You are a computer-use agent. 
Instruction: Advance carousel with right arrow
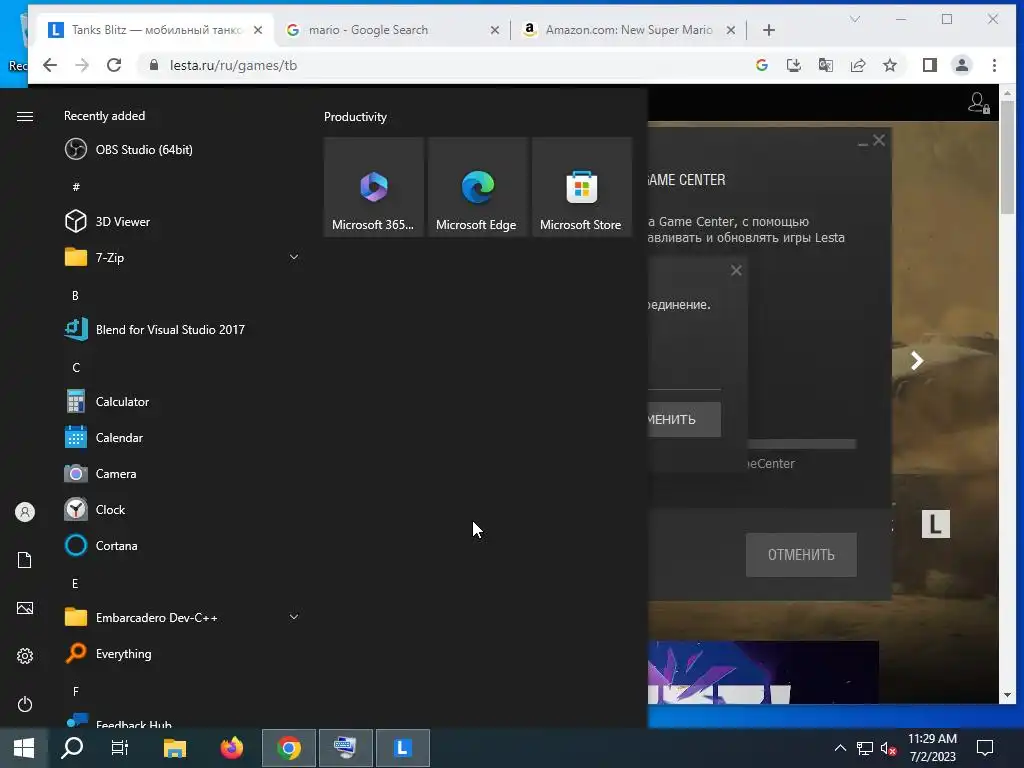pyautogui.click(x=917, y=360)
